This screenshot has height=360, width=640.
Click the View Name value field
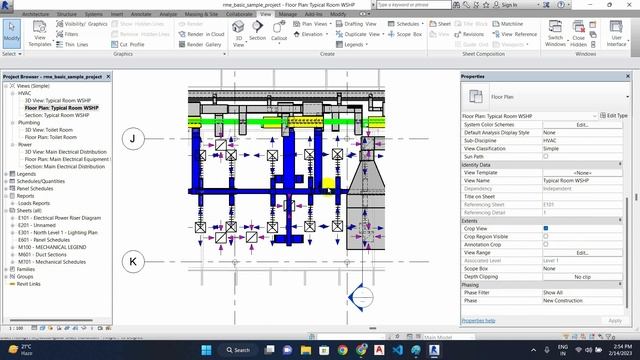582,180
